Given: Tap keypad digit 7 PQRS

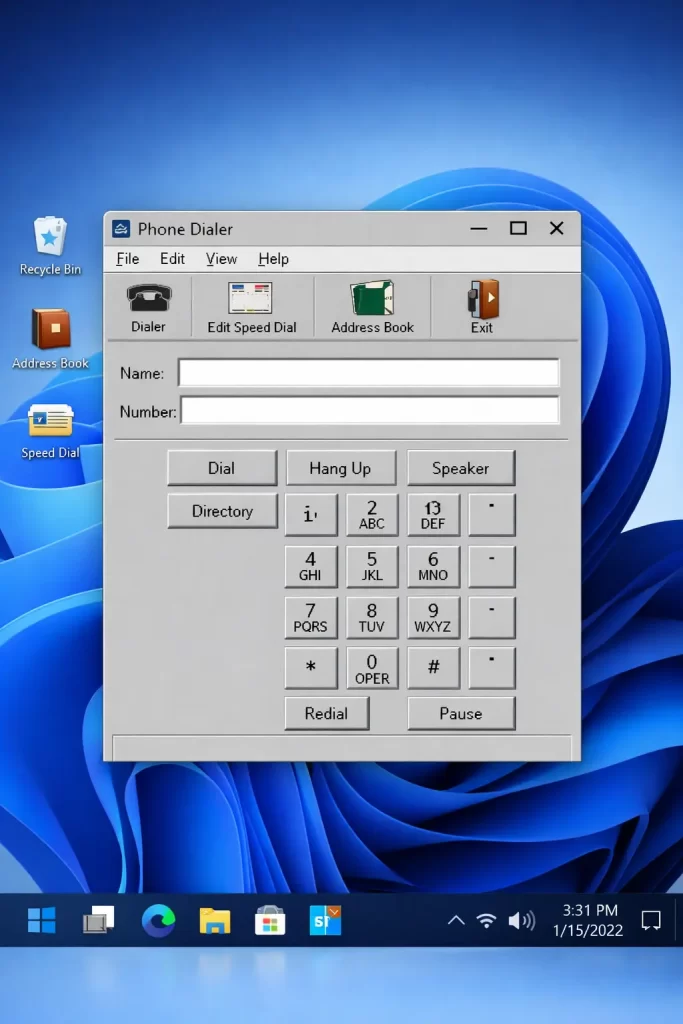Looking at the screenshot, I should pos(311,617).
